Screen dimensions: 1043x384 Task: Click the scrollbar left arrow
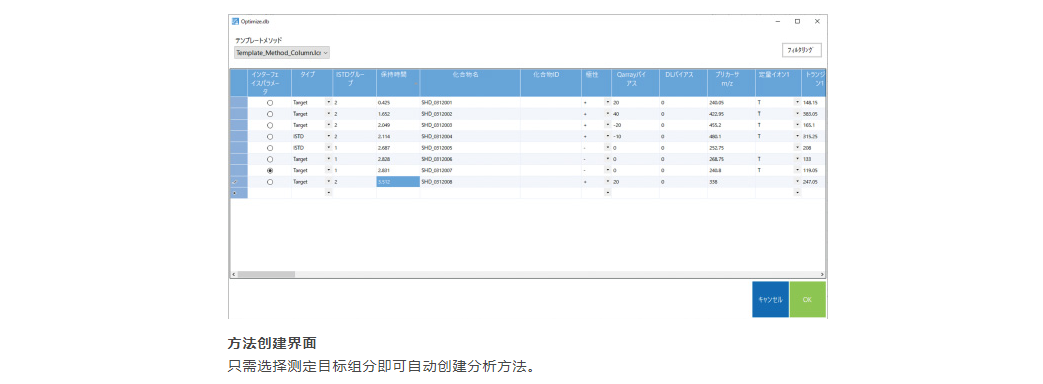point(233,274)
